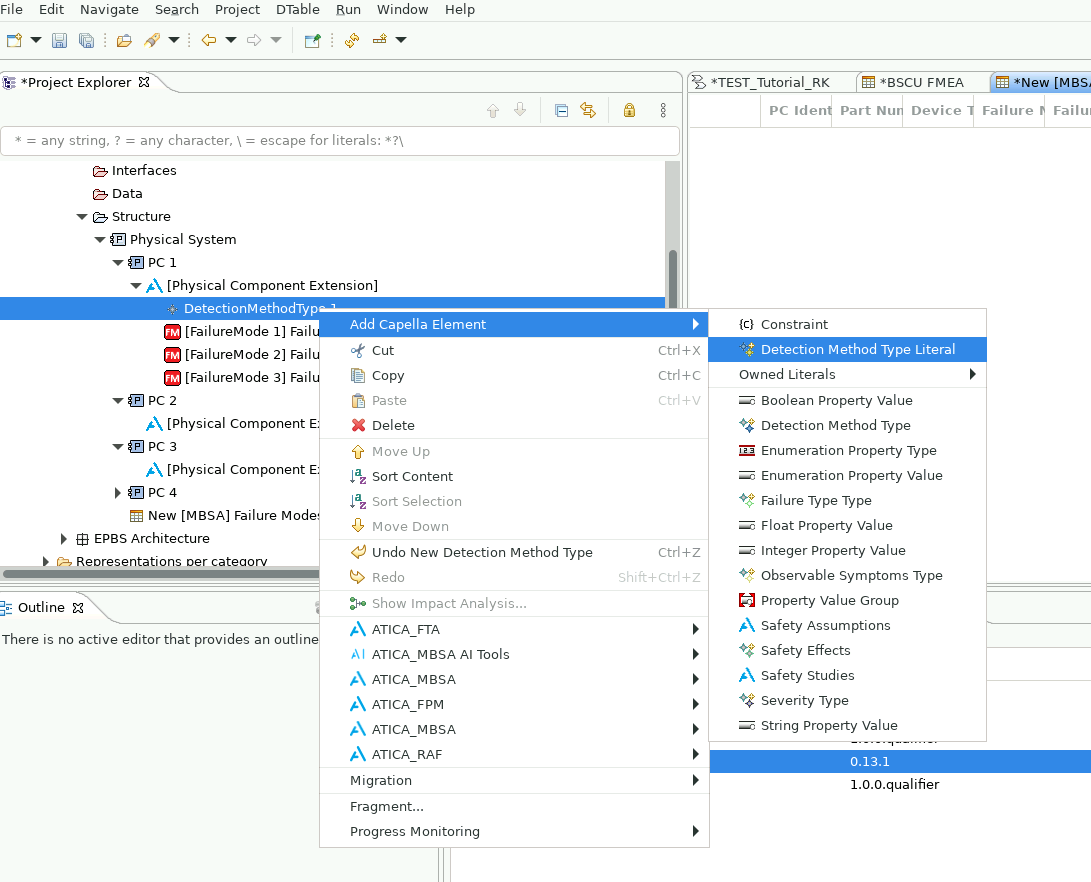
Task: Open the Migration submenu
Action: (513, 780)
